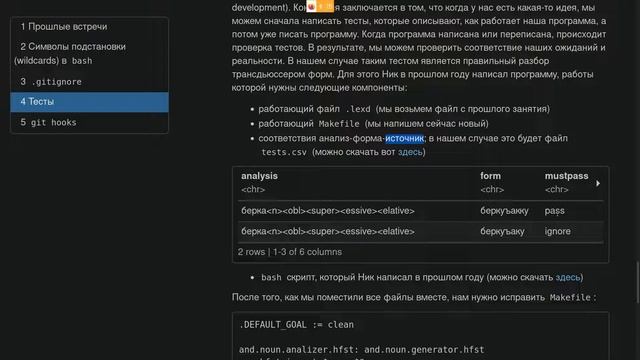
Task: Select the cell 'беркуъакку'
Action: (x=504, y=211)
